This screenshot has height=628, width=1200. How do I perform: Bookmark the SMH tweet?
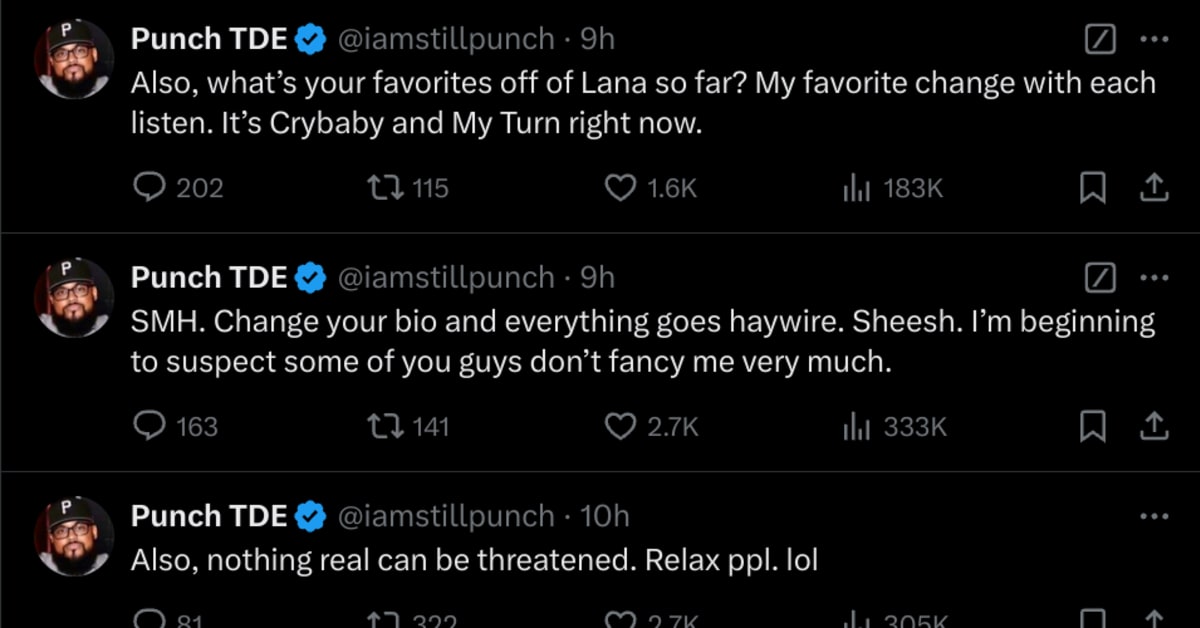pyautogui.click(x=1092, y=426)
